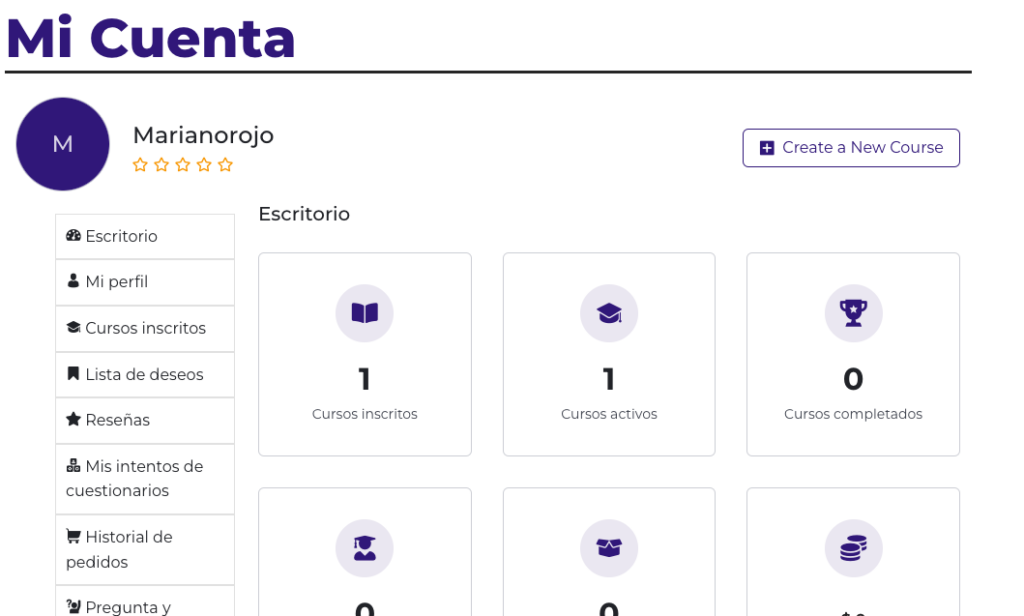Select Lista de deseos menu entry
The height and width of the screenshot is (616, 1024).
145,375
